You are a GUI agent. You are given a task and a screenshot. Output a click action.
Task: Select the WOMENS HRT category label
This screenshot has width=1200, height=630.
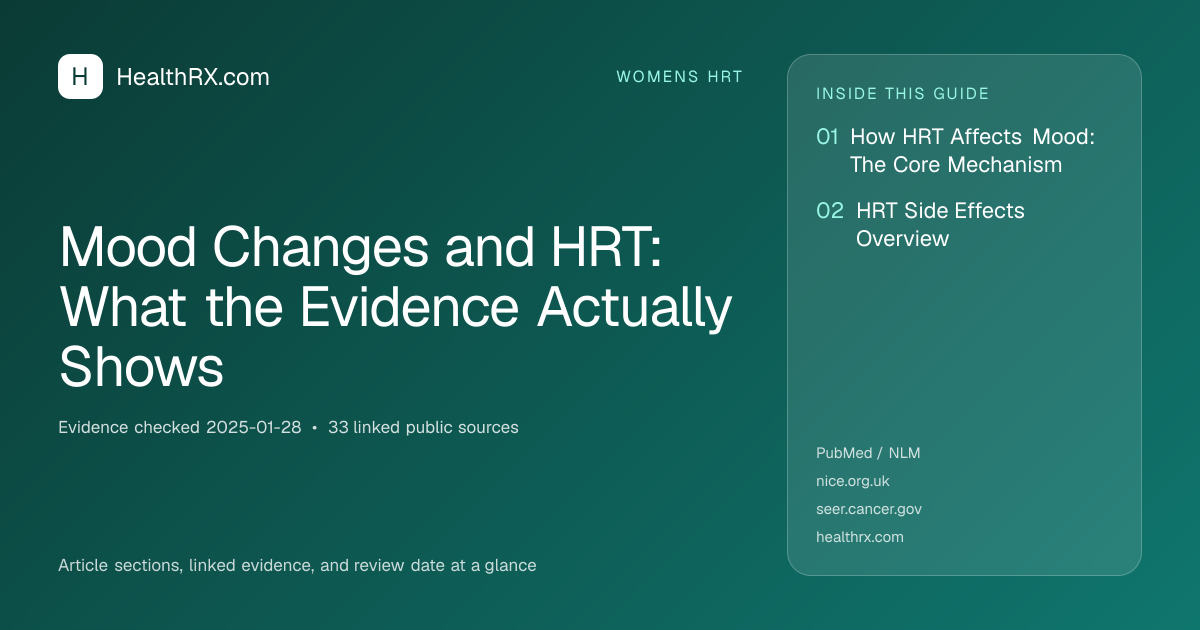679,77
